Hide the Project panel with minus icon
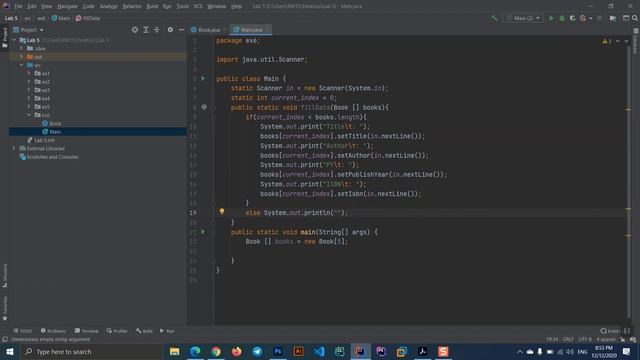 181,30
